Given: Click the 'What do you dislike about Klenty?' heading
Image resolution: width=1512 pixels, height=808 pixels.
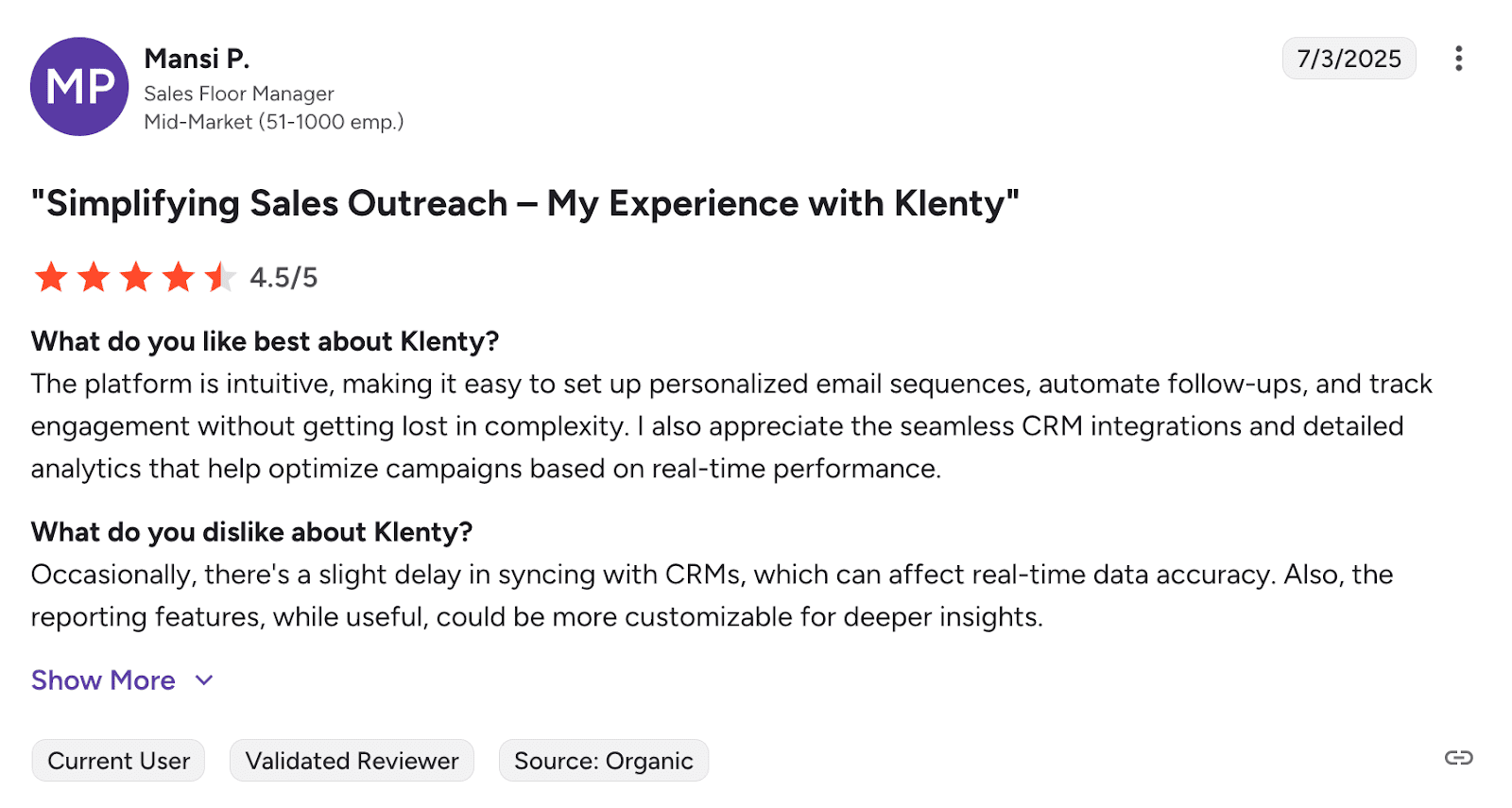Looking at the screenshot, I should 251,532.
